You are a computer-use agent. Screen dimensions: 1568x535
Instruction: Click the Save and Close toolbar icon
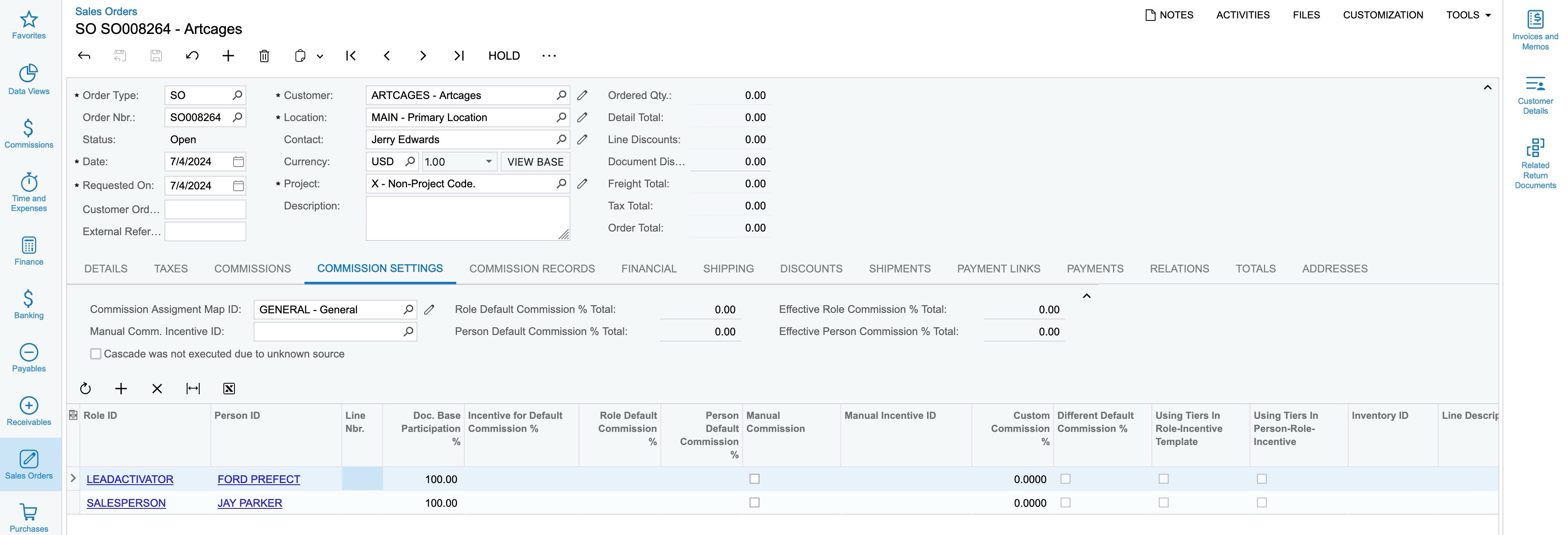(x=120, y=56)
